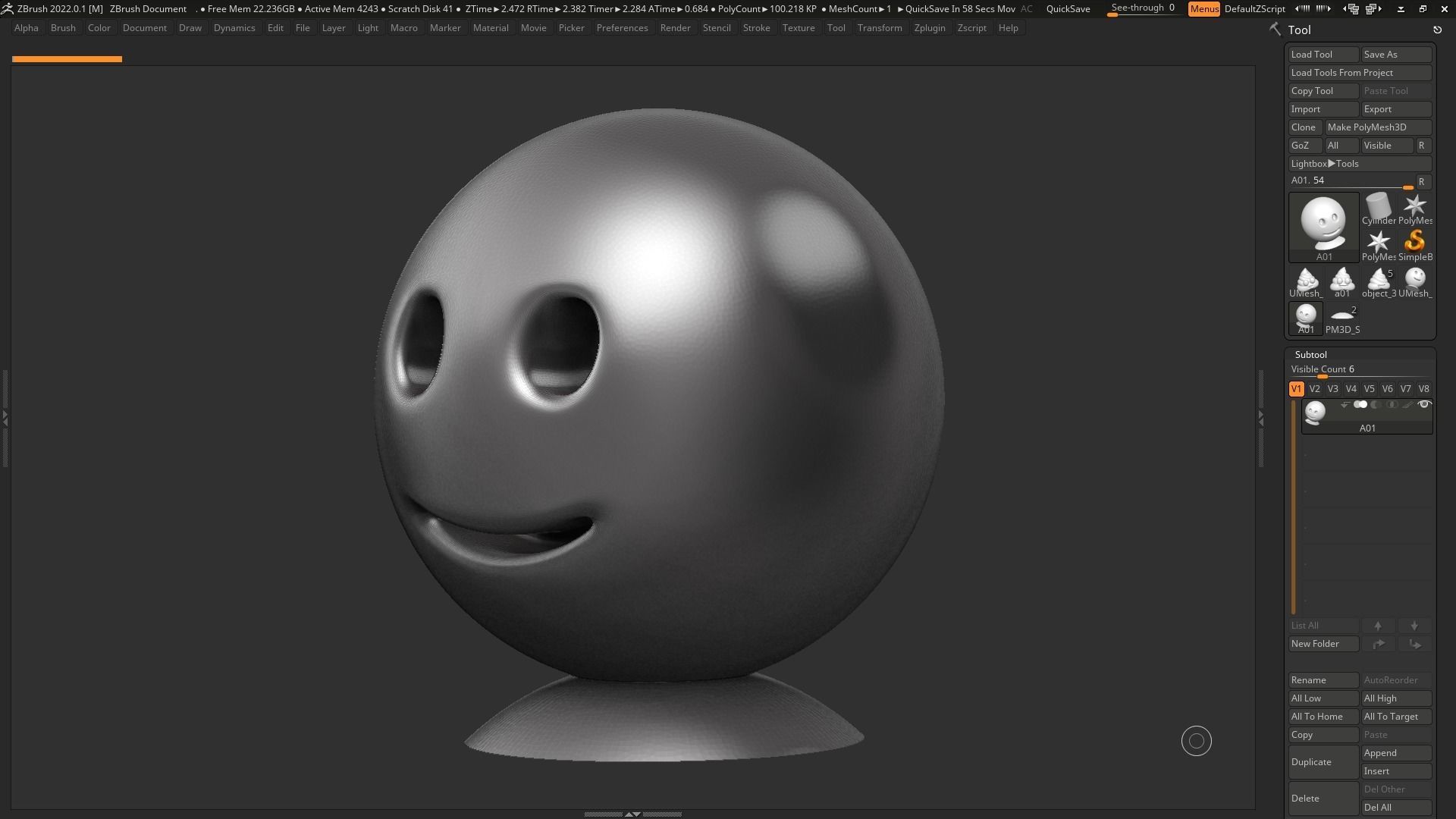Toggle A01 subtool eye visibility
The height and width of the screenshot is (819, 1456).
point(1424,405)
